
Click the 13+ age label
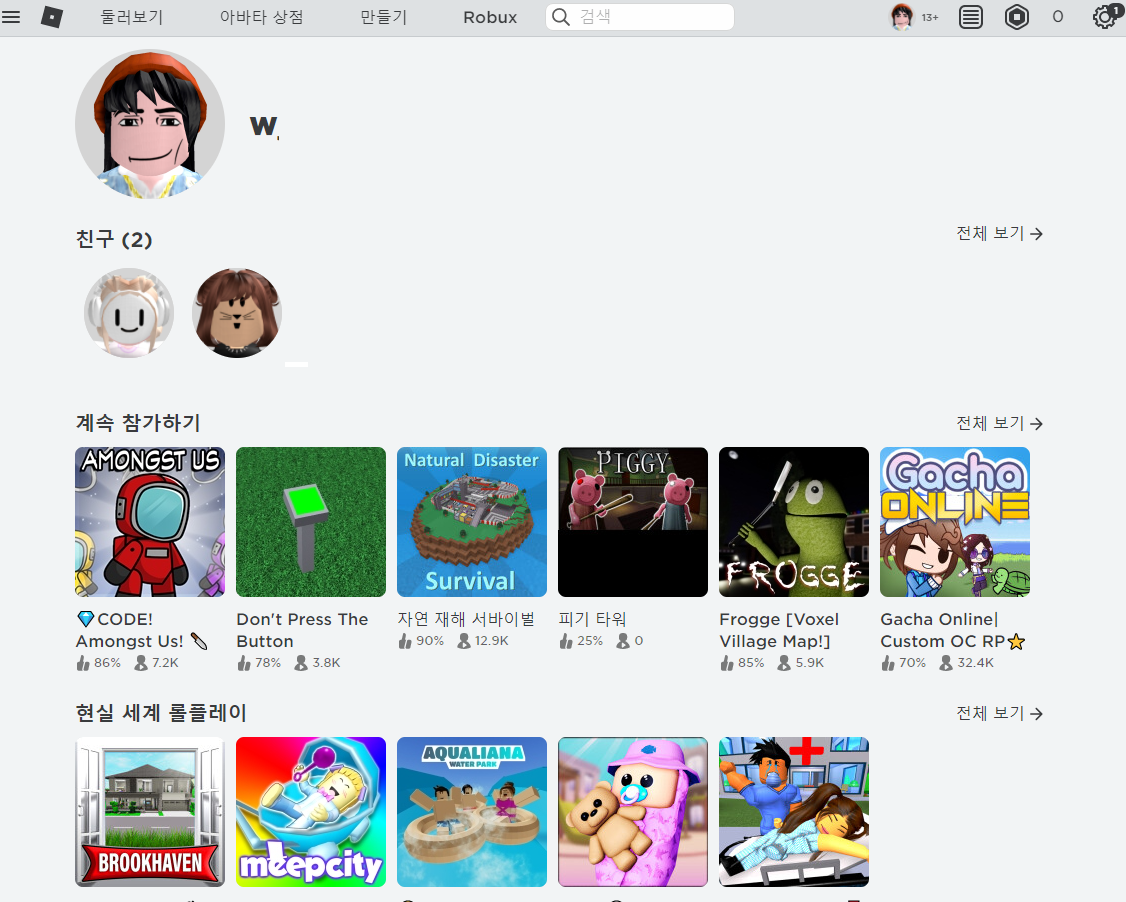pos(930,17)
